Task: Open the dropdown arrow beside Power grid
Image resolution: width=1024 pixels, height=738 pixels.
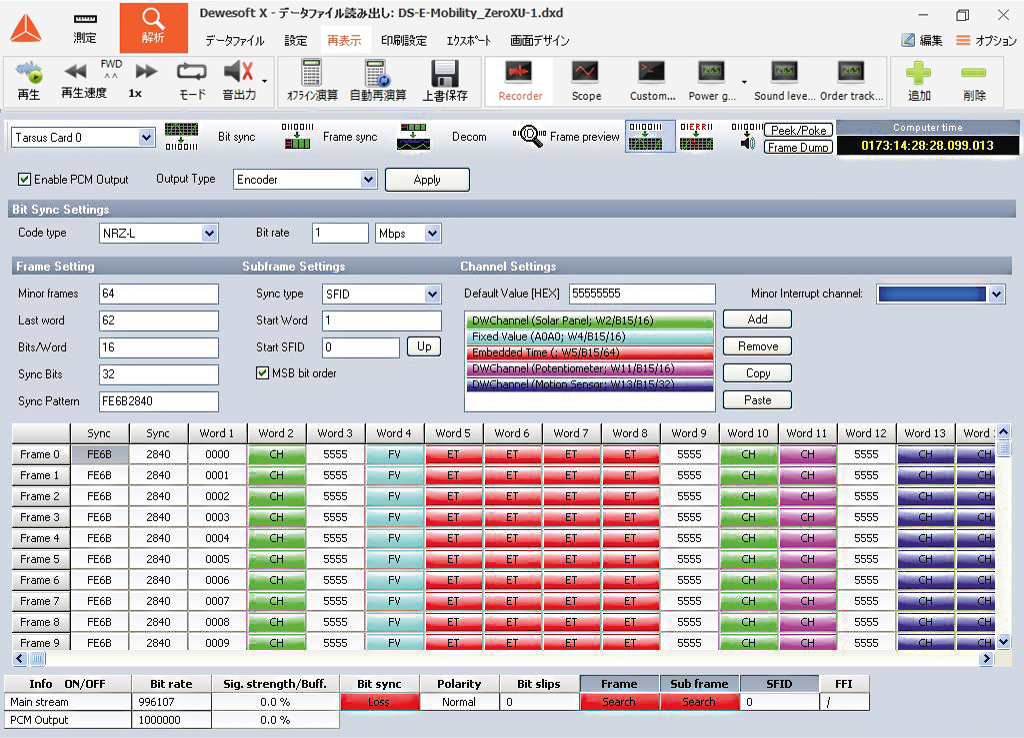Action: click(x=744, y=82)
